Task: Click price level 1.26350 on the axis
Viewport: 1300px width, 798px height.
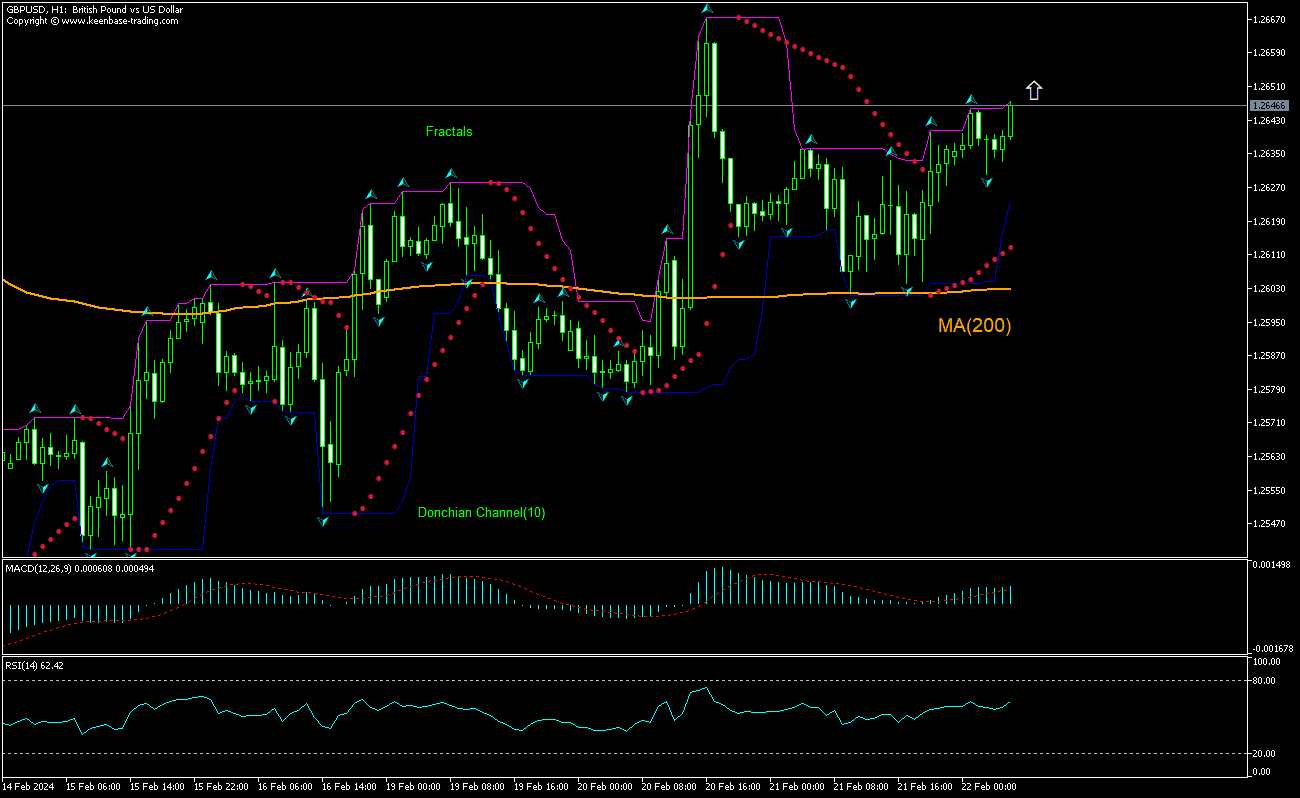Action: (x=1268, y=154)
